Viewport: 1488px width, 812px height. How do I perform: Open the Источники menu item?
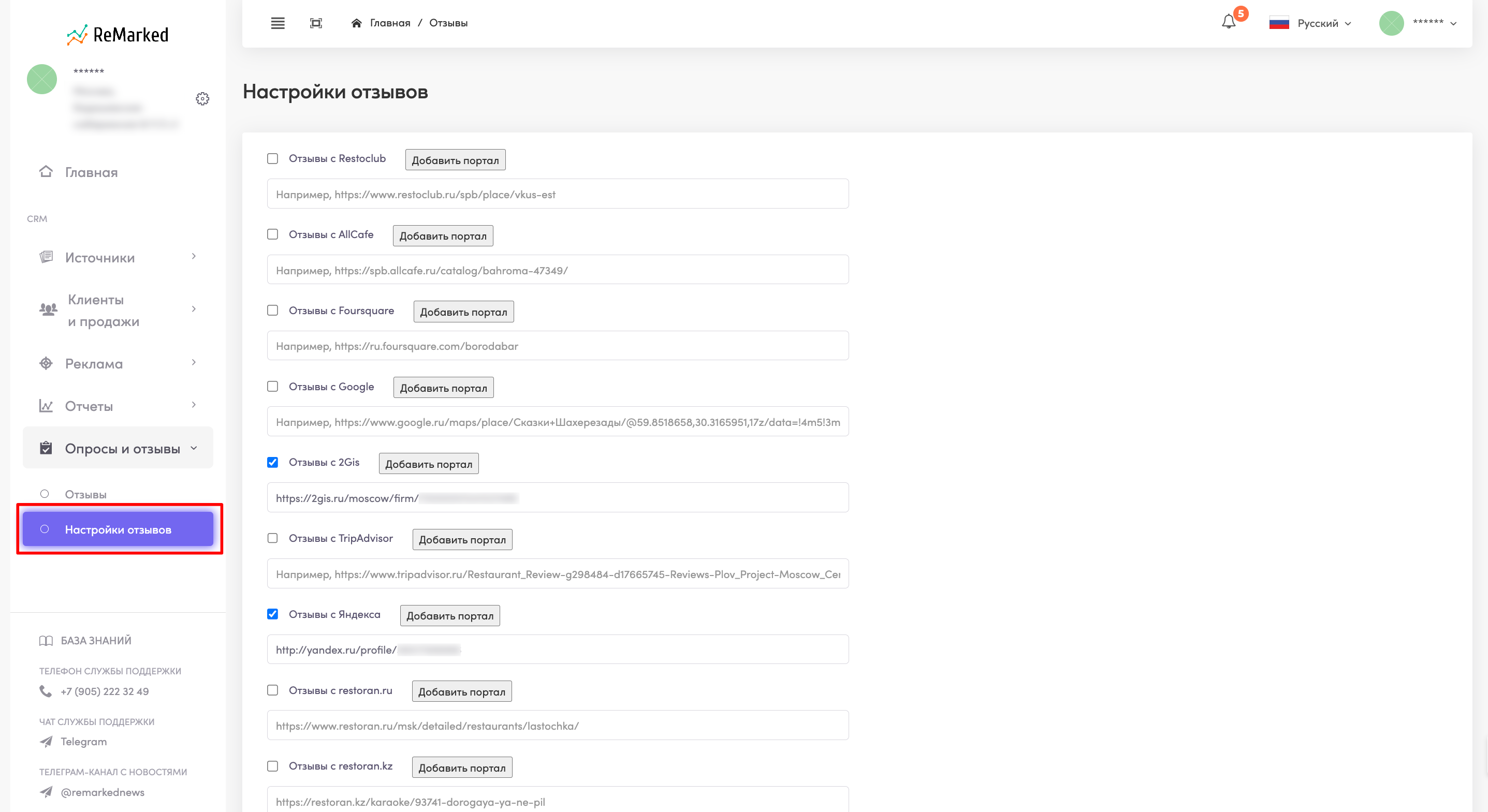tap(100, 258)
